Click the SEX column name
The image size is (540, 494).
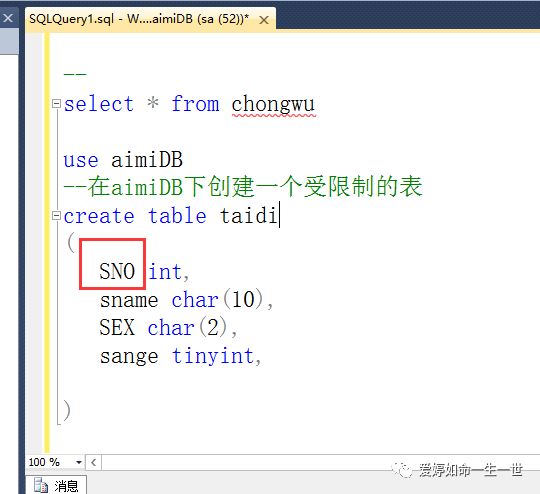(117, 327)
